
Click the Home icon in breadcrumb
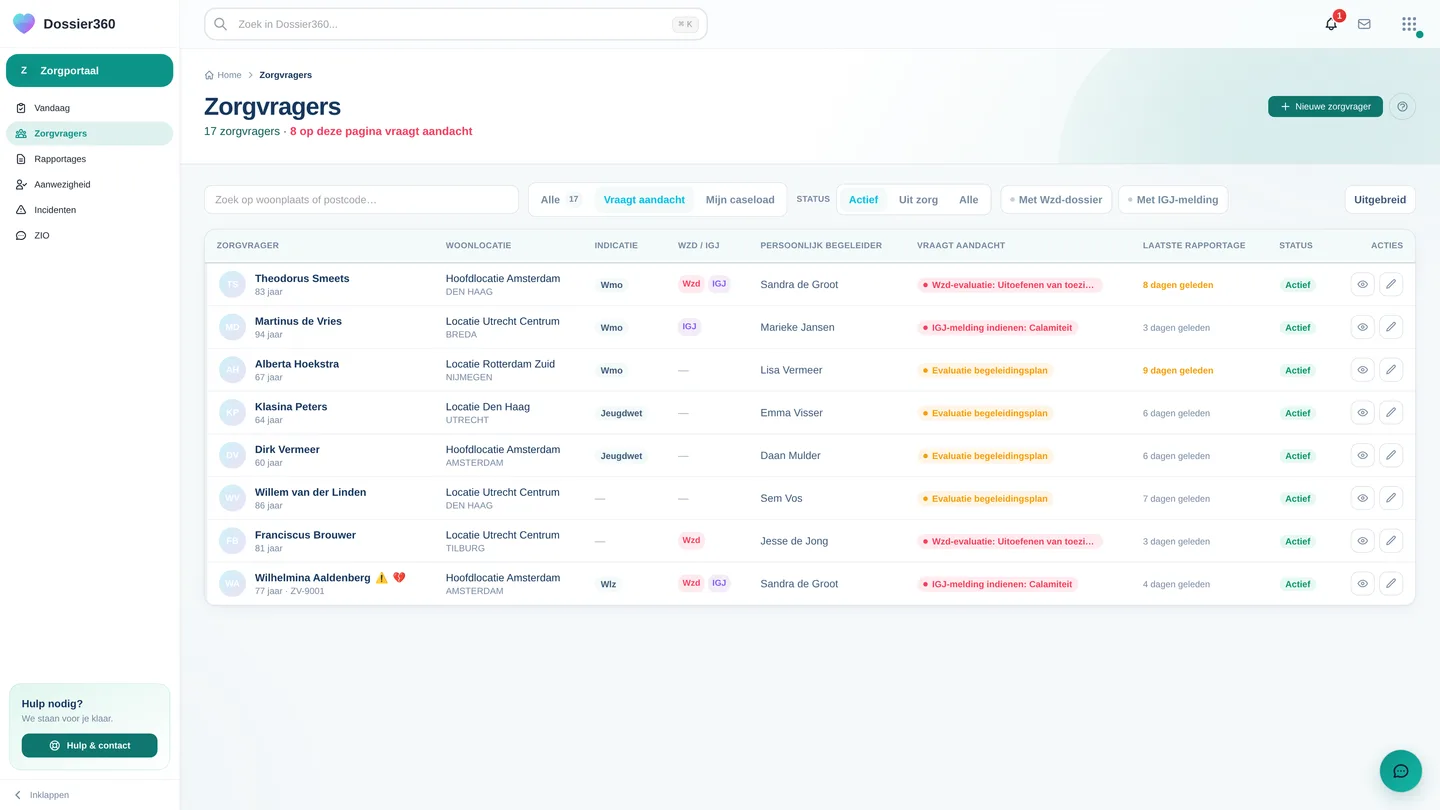pyautogui.click(x=209, y=75)
